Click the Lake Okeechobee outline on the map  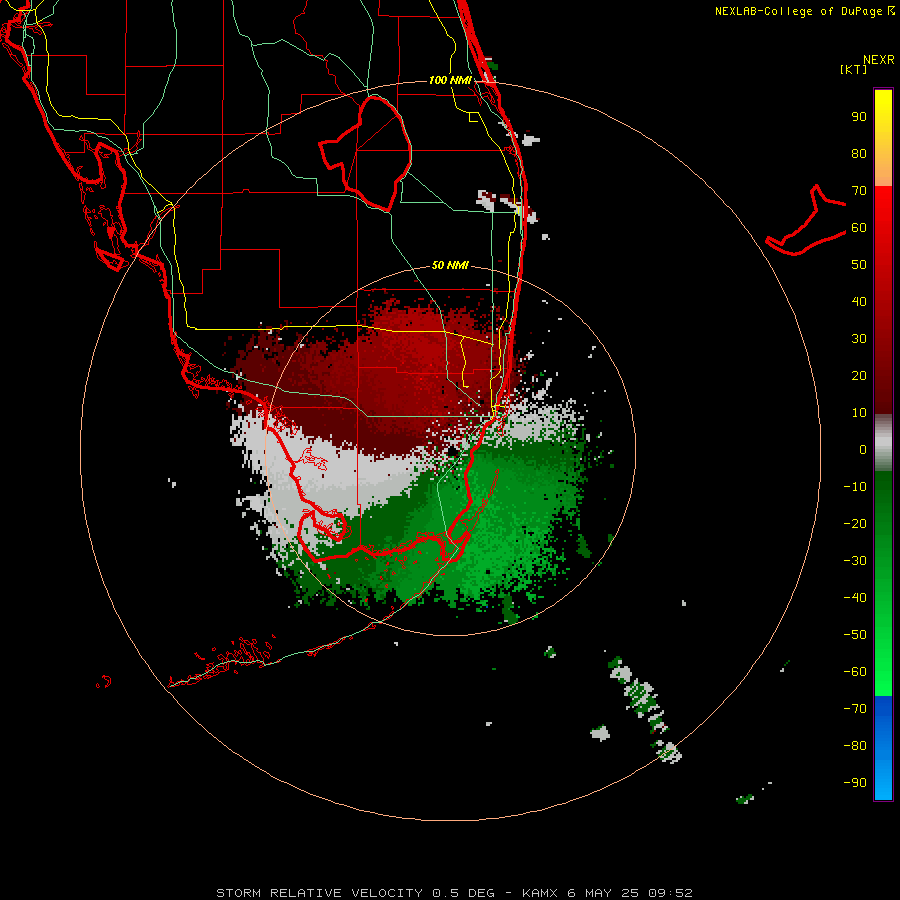[366, 153]
